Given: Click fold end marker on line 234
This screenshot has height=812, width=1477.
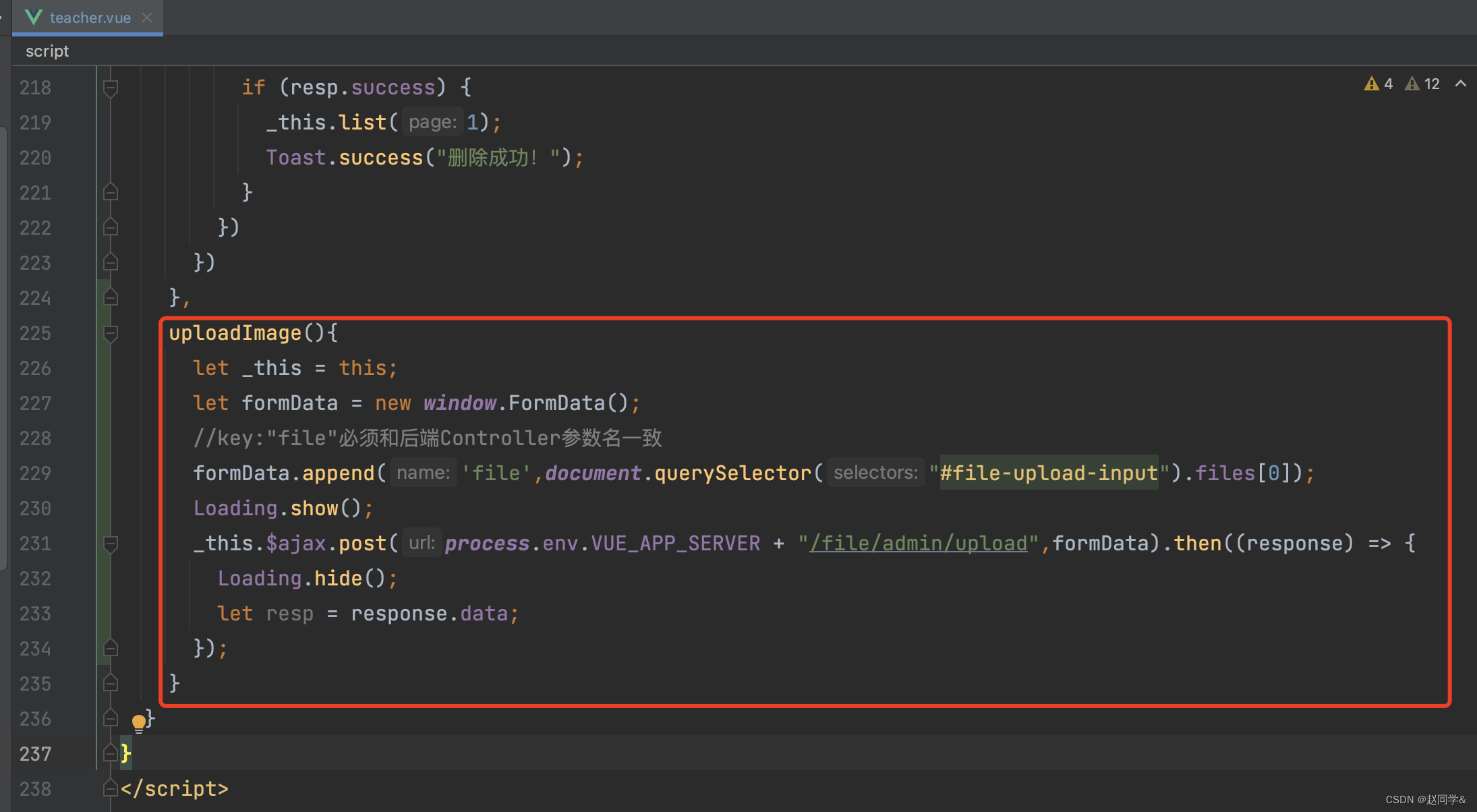Looking at the screenshot, I should [x=111, y=648].
